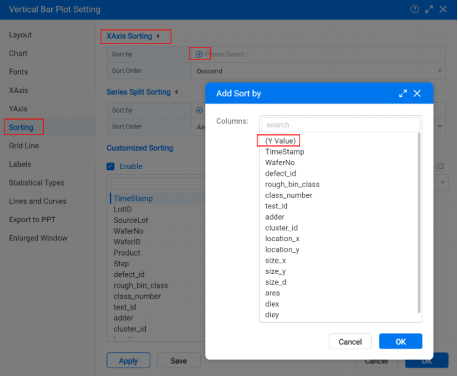Viewport: 458px width, 377px height.
Task: Select defect_id in the Columns list
Action: [281, 173]
